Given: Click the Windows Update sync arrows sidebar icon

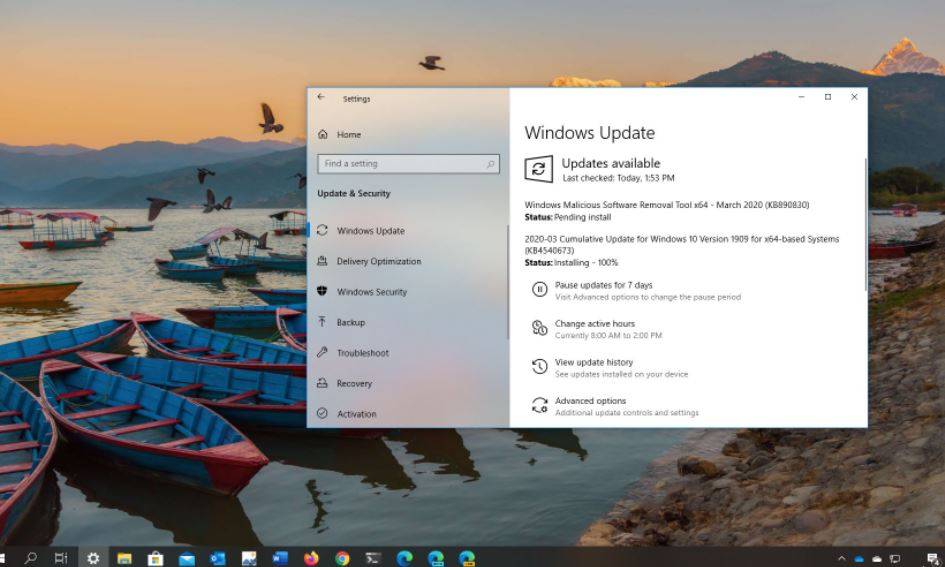Looking at the screenshot, I should (x=322, y=230).
